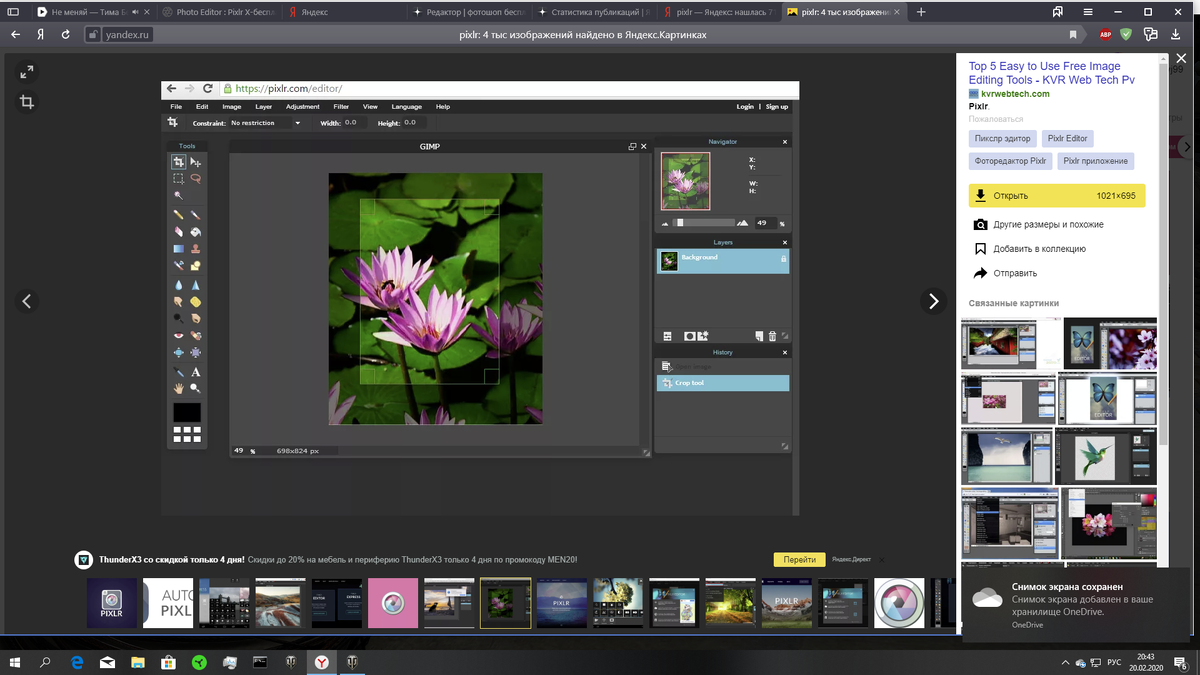The image size is (1200, 675).
Task: Show more tags with the right chevron
Action: pyautogui.click(x=1186, y=147)
